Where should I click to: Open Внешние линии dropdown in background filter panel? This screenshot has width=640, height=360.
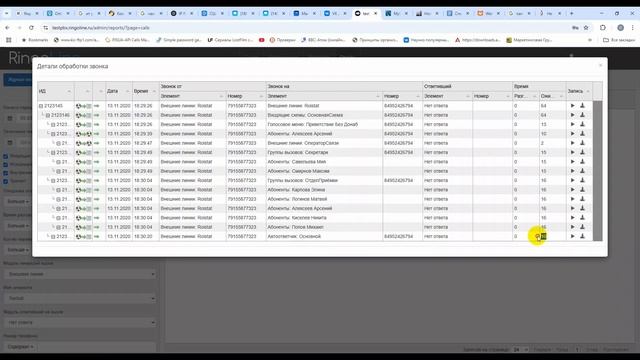(80, 274)
